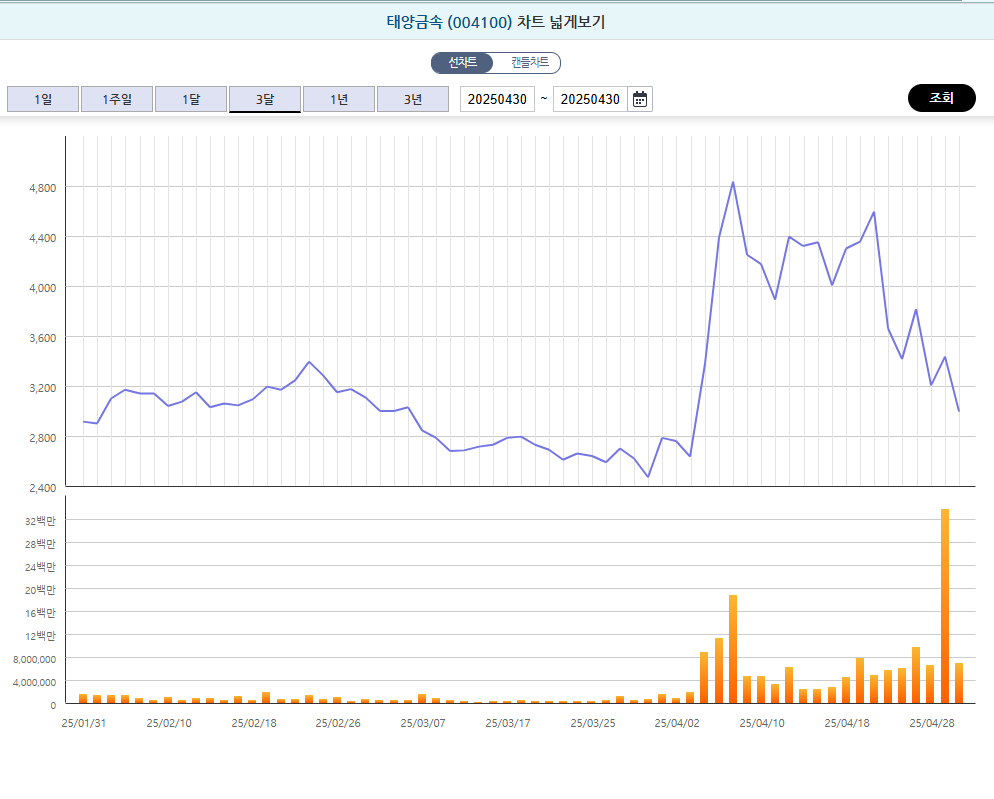
Task: Click the 12백만 volume axis label
Action: (x=40, y=635)
